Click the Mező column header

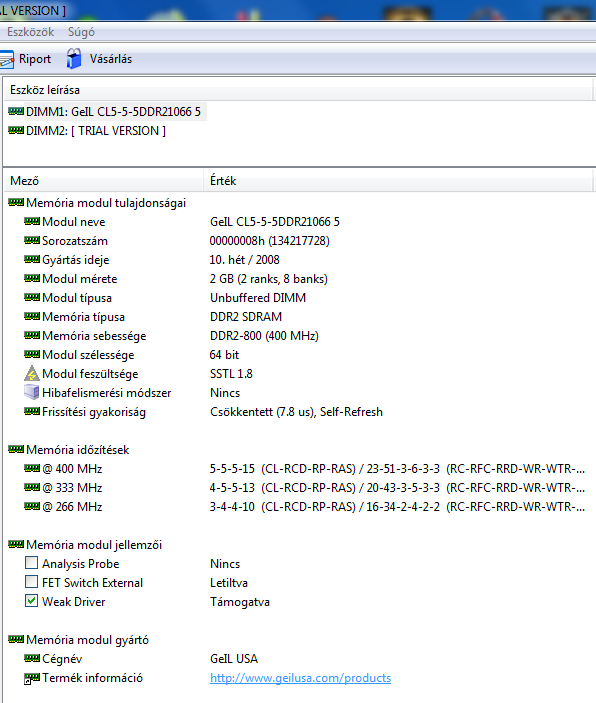pyautogui.click(x=104, y=181)
